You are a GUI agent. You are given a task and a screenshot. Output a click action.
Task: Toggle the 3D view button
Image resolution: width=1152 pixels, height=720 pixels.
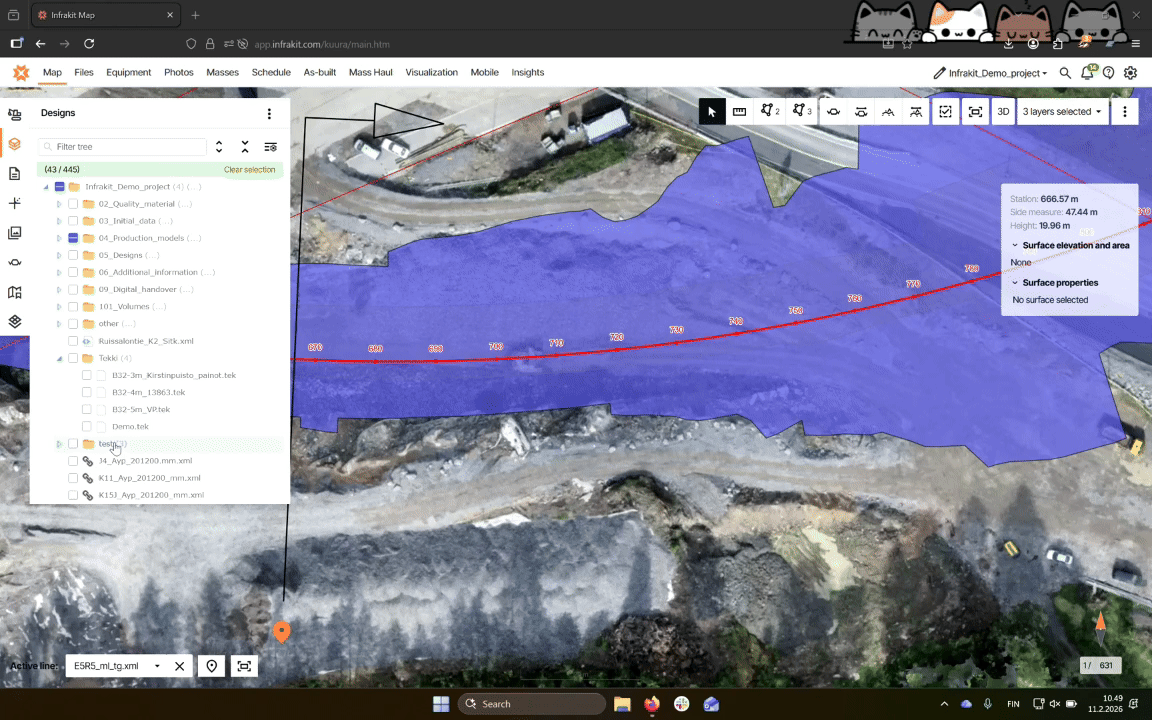point(1003,112)
